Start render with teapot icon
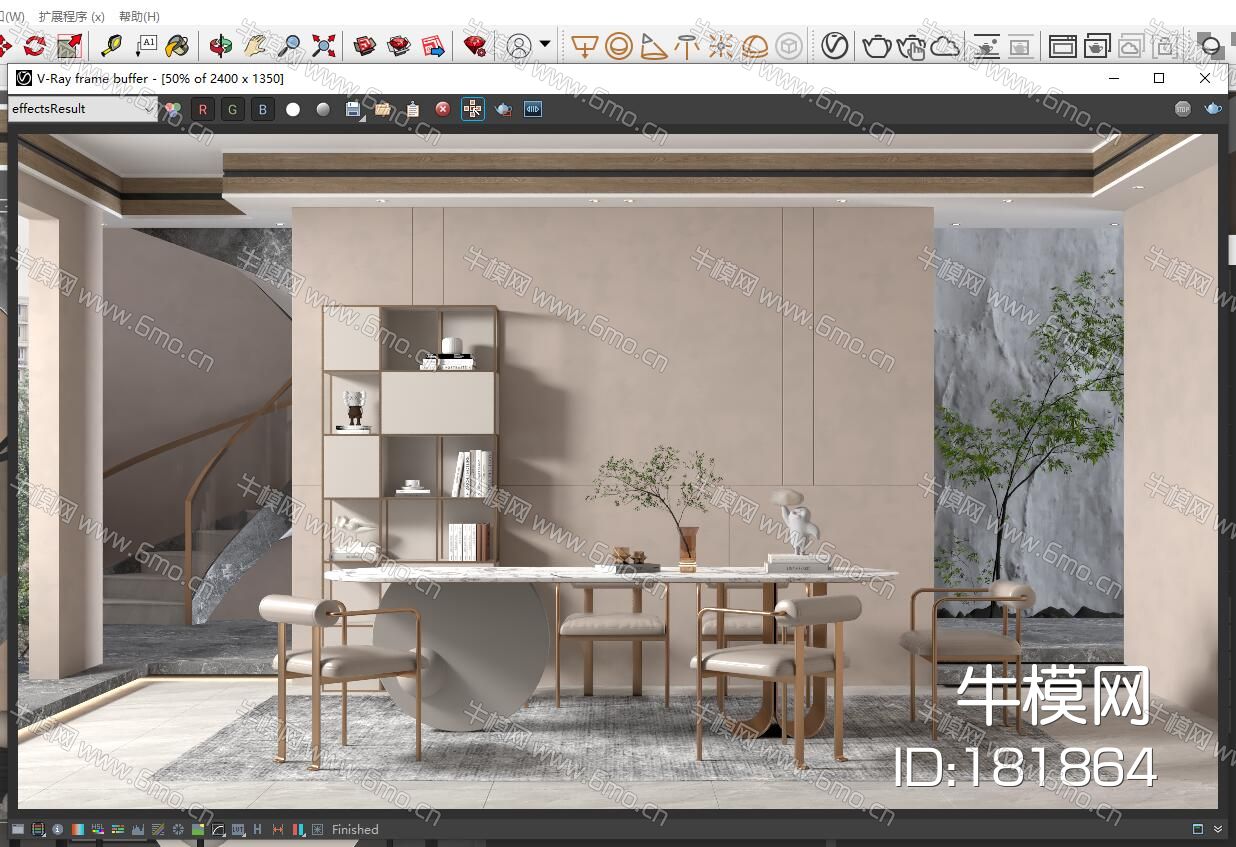 pos(877,45)
